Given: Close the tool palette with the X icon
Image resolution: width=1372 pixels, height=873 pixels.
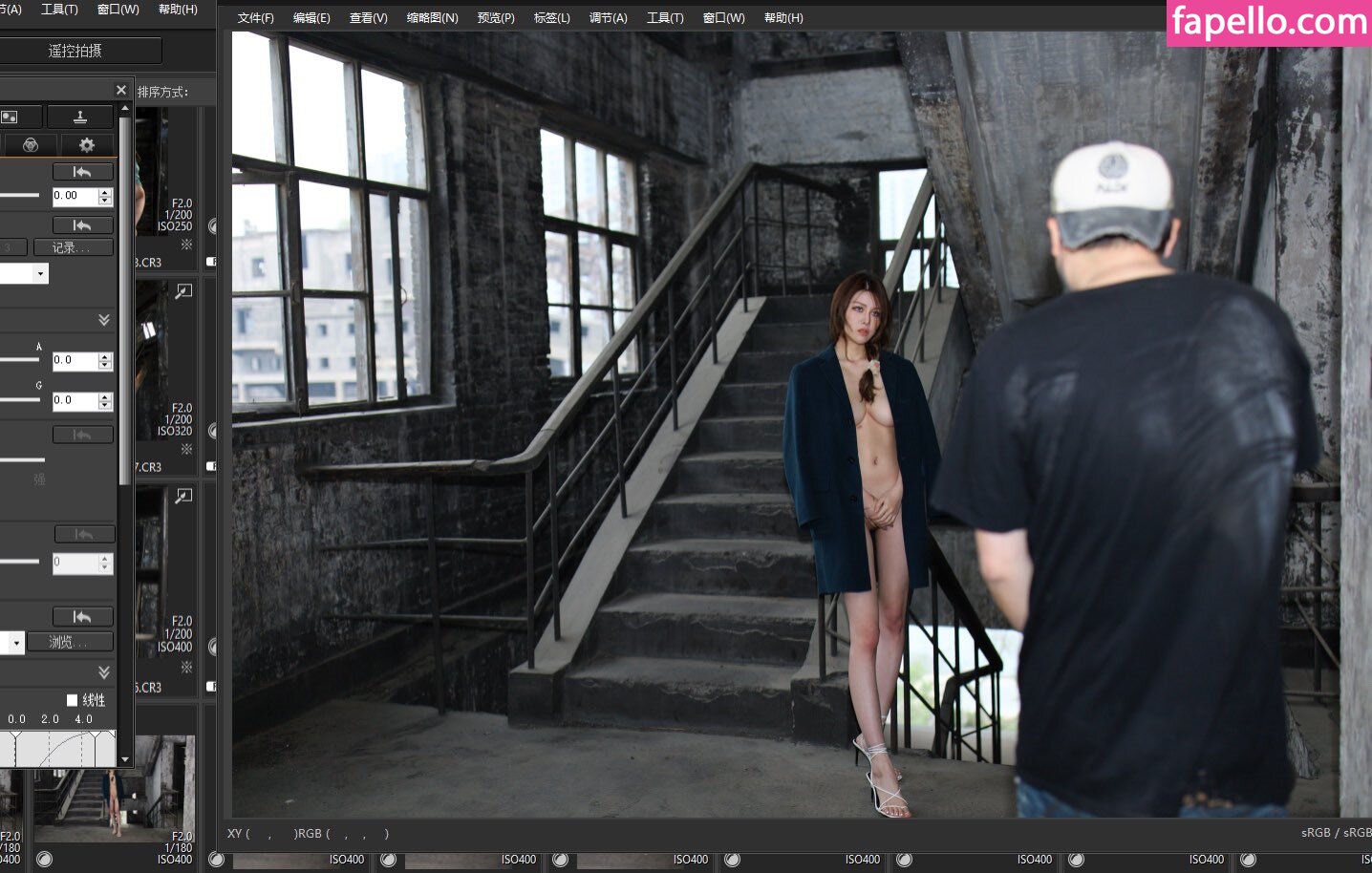Looking at the screenshot, I should pyautogui.click(x=121, y=90).
